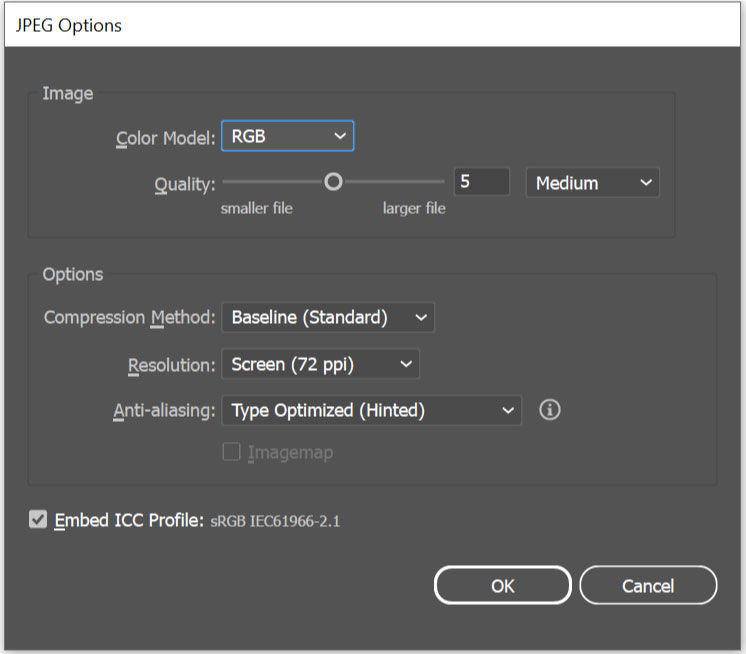Open the Compression Method dropdown
746x654 pixels.
point(327,318)
